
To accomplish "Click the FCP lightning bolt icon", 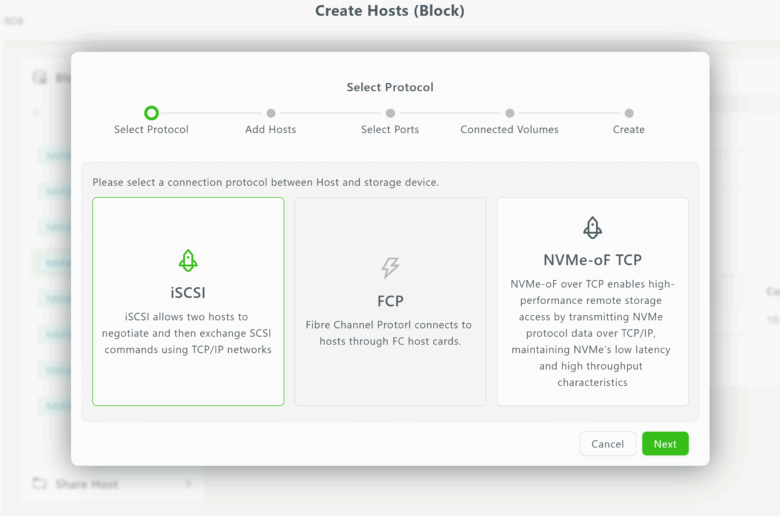I will (x=390, y=267).
